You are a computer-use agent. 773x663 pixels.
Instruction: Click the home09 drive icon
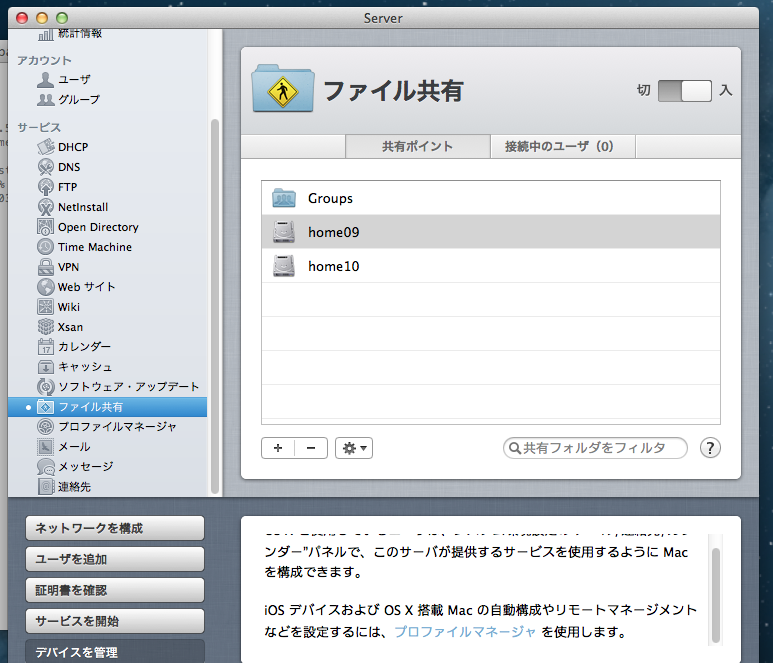[x=284, y=232]
